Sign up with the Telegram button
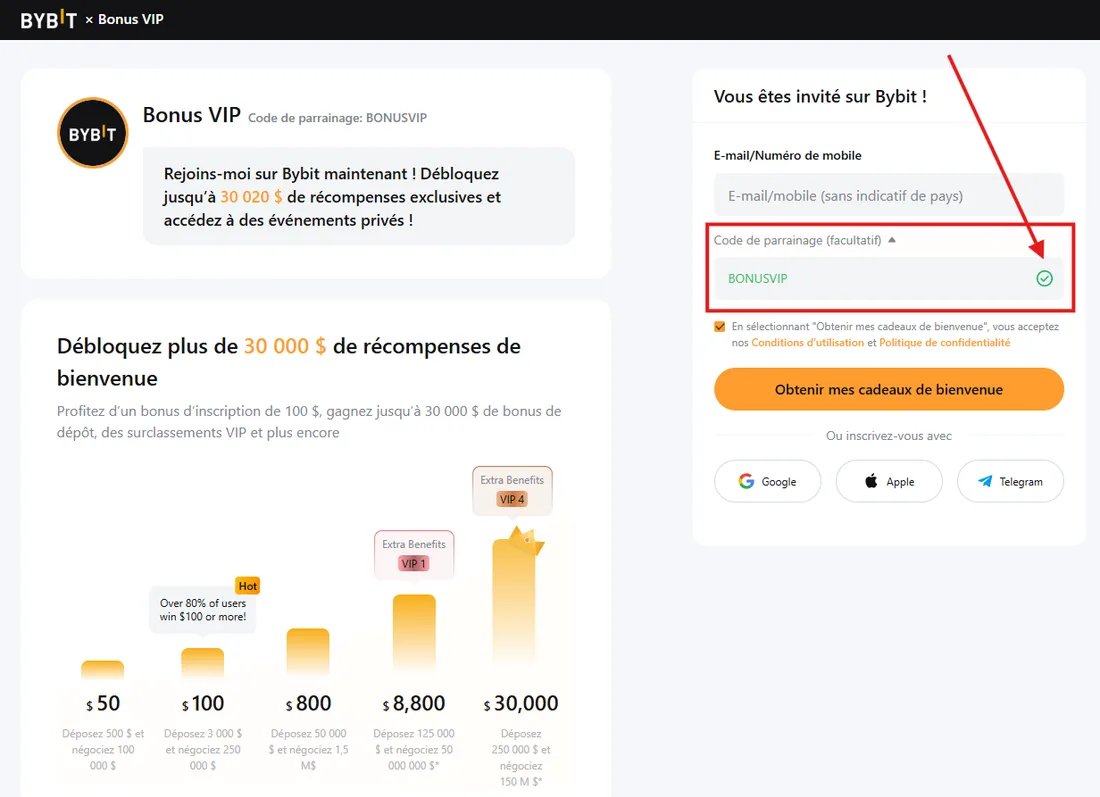 tap(1010, 481)
